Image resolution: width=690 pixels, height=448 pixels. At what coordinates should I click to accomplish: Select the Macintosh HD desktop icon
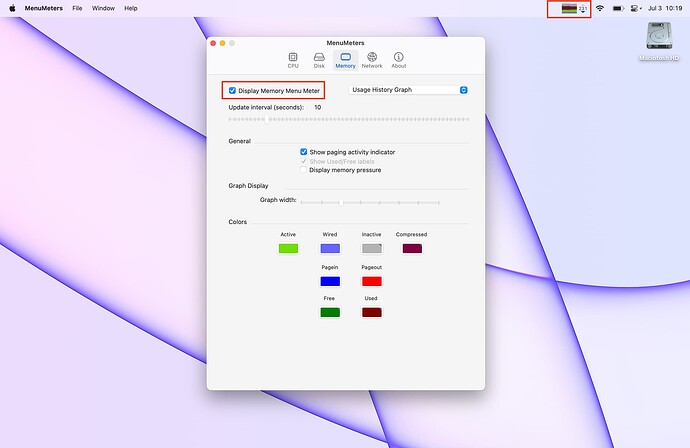[x=659, y=42]
